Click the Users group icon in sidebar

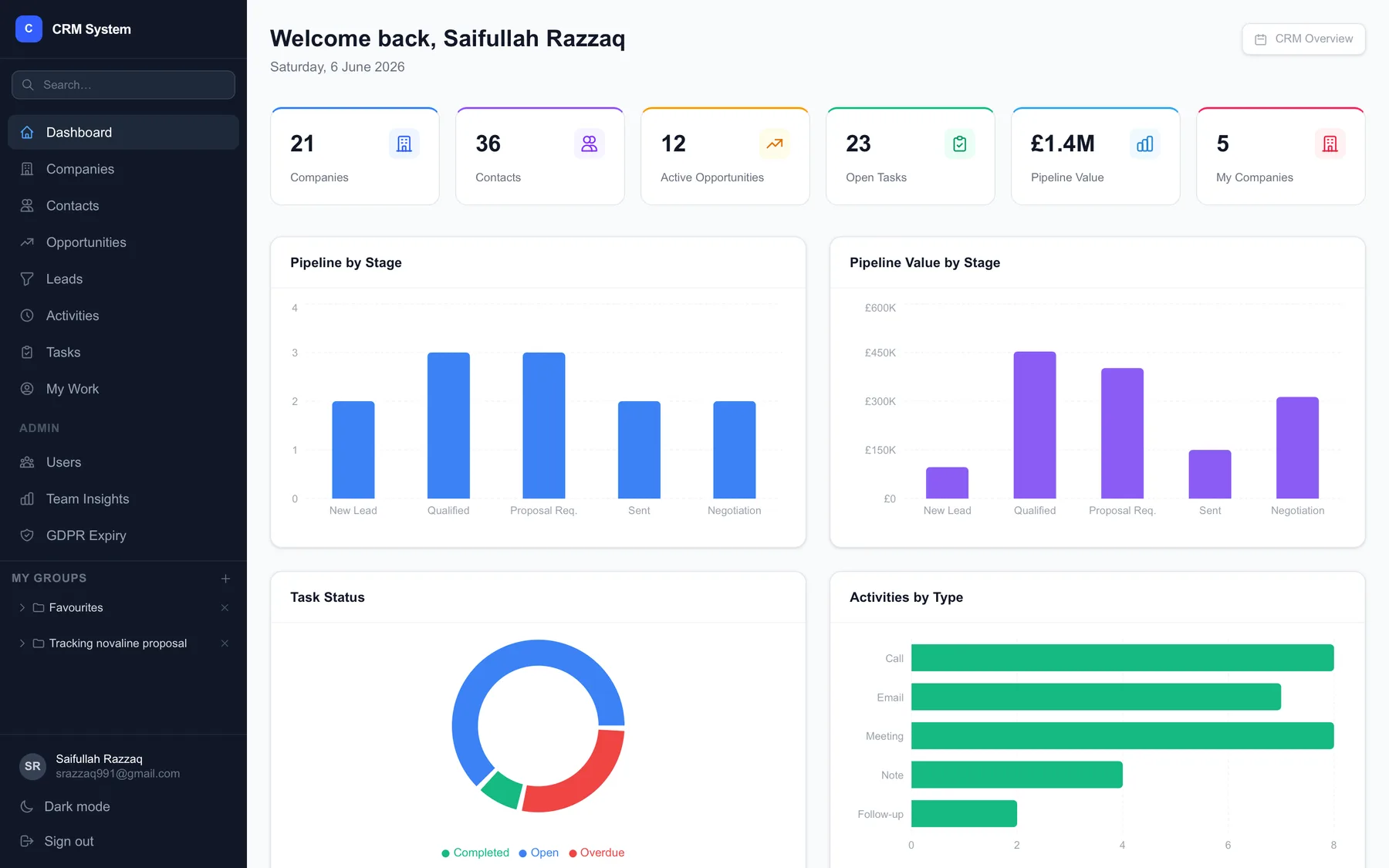[x=27, y=462]
